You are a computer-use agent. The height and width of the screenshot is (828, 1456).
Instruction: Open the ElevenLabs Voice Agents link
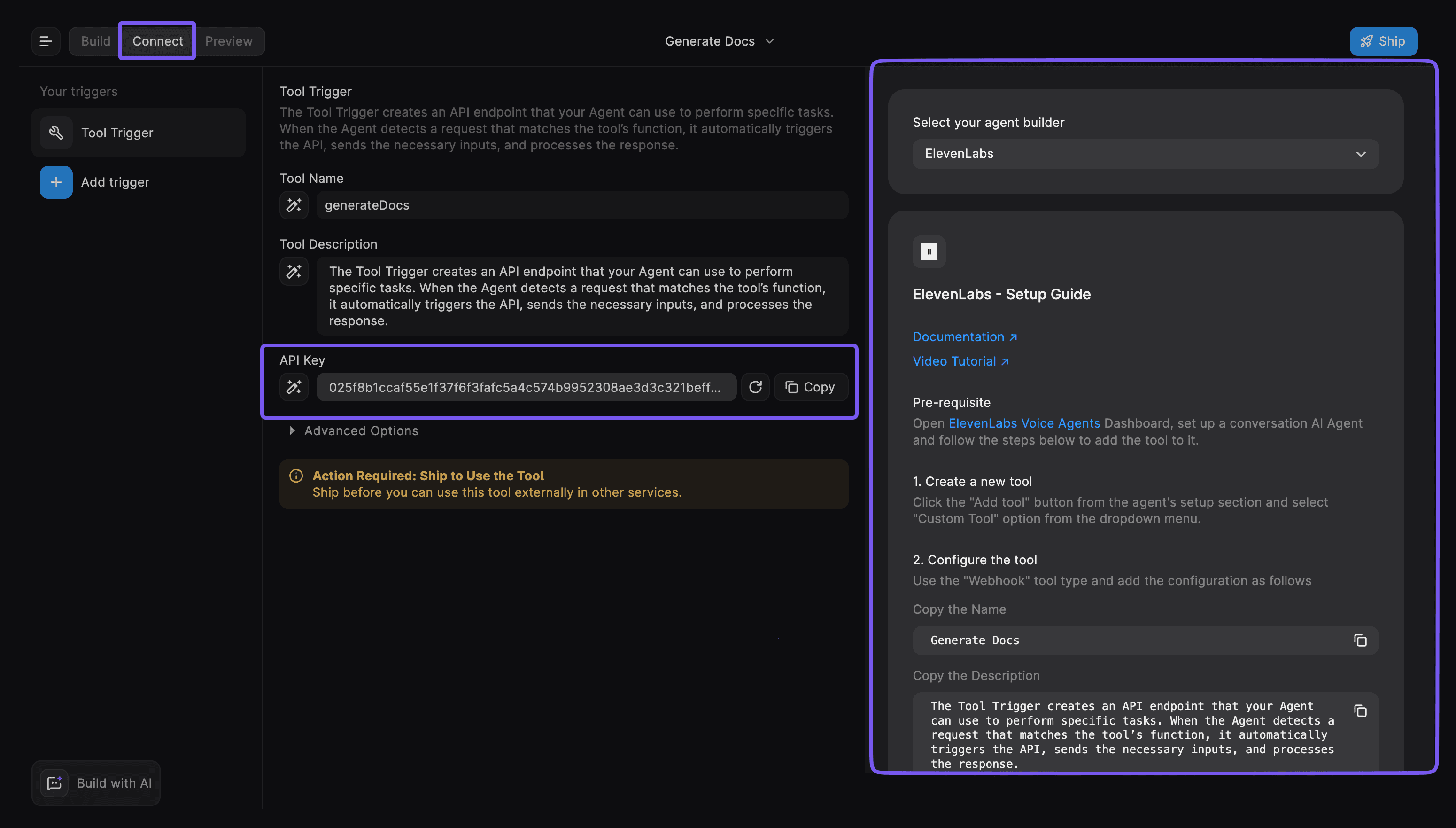pos(1024,423)
